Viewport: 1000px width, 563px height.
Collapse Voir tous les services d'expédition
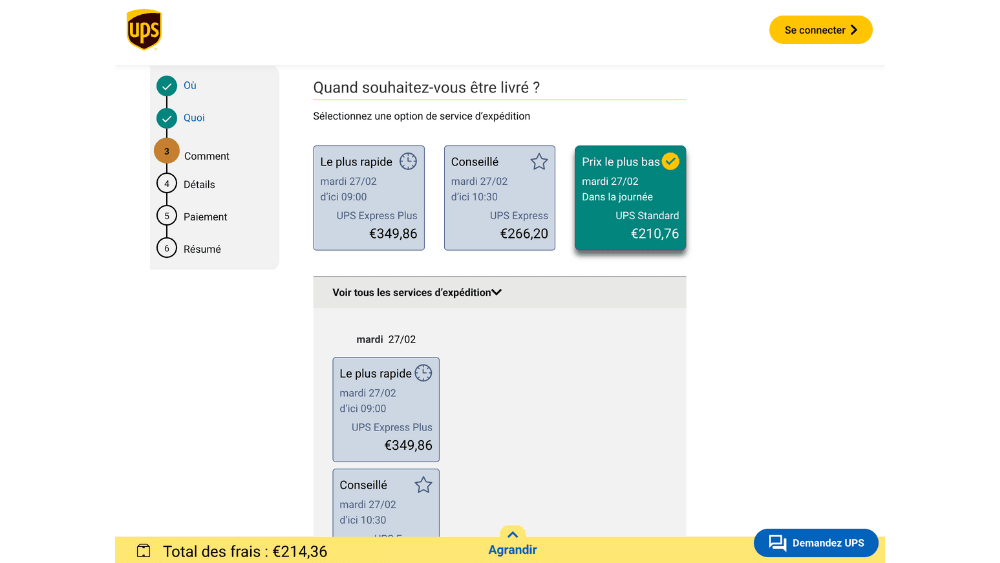pos(499,293)
